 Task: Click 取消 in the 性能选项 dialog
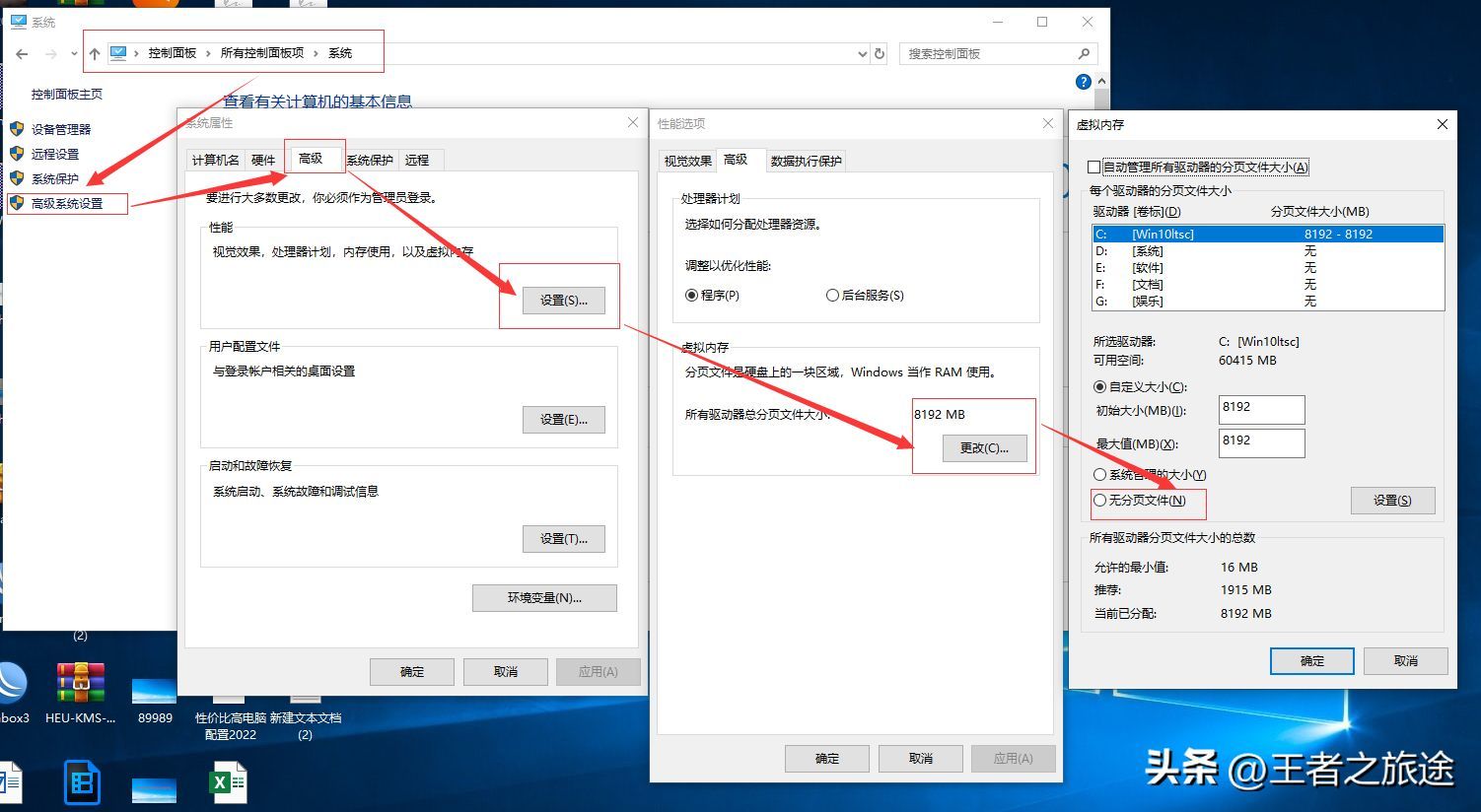(x=921, y=758)
